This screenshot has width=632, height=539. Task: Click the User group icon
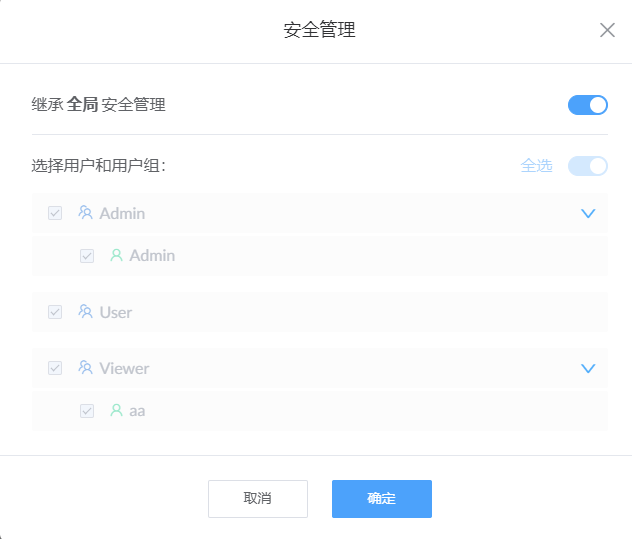coord(85,312)
